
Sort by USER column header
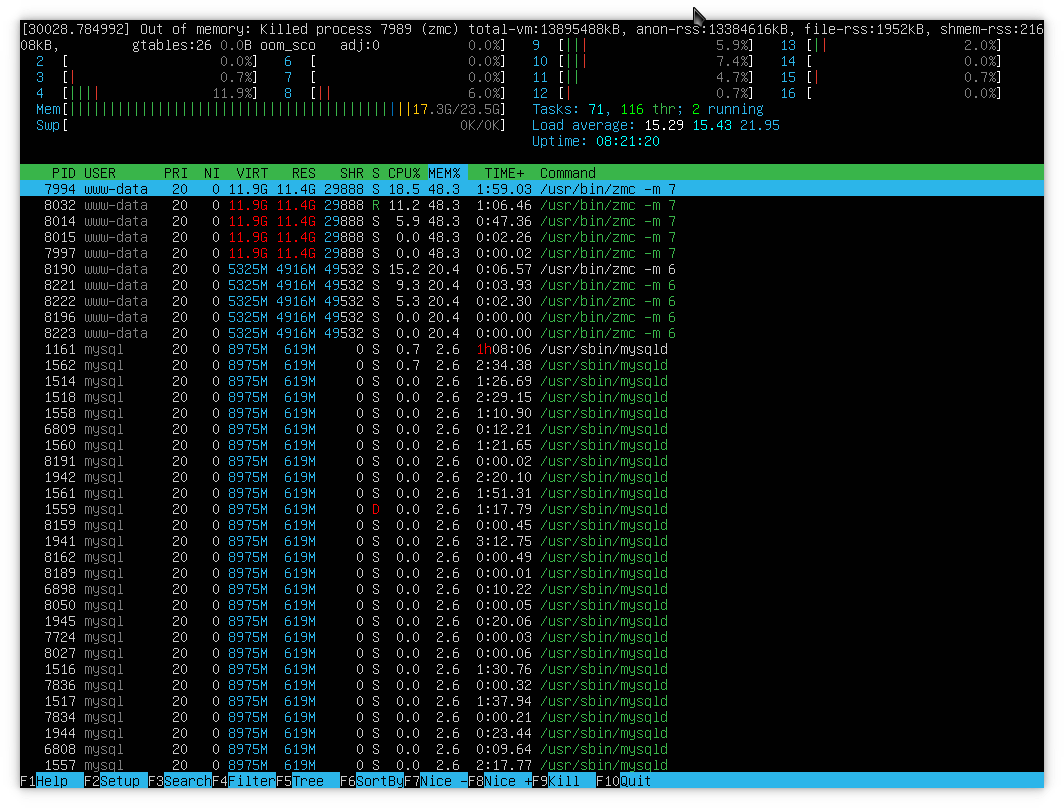[x=100, y=173]
